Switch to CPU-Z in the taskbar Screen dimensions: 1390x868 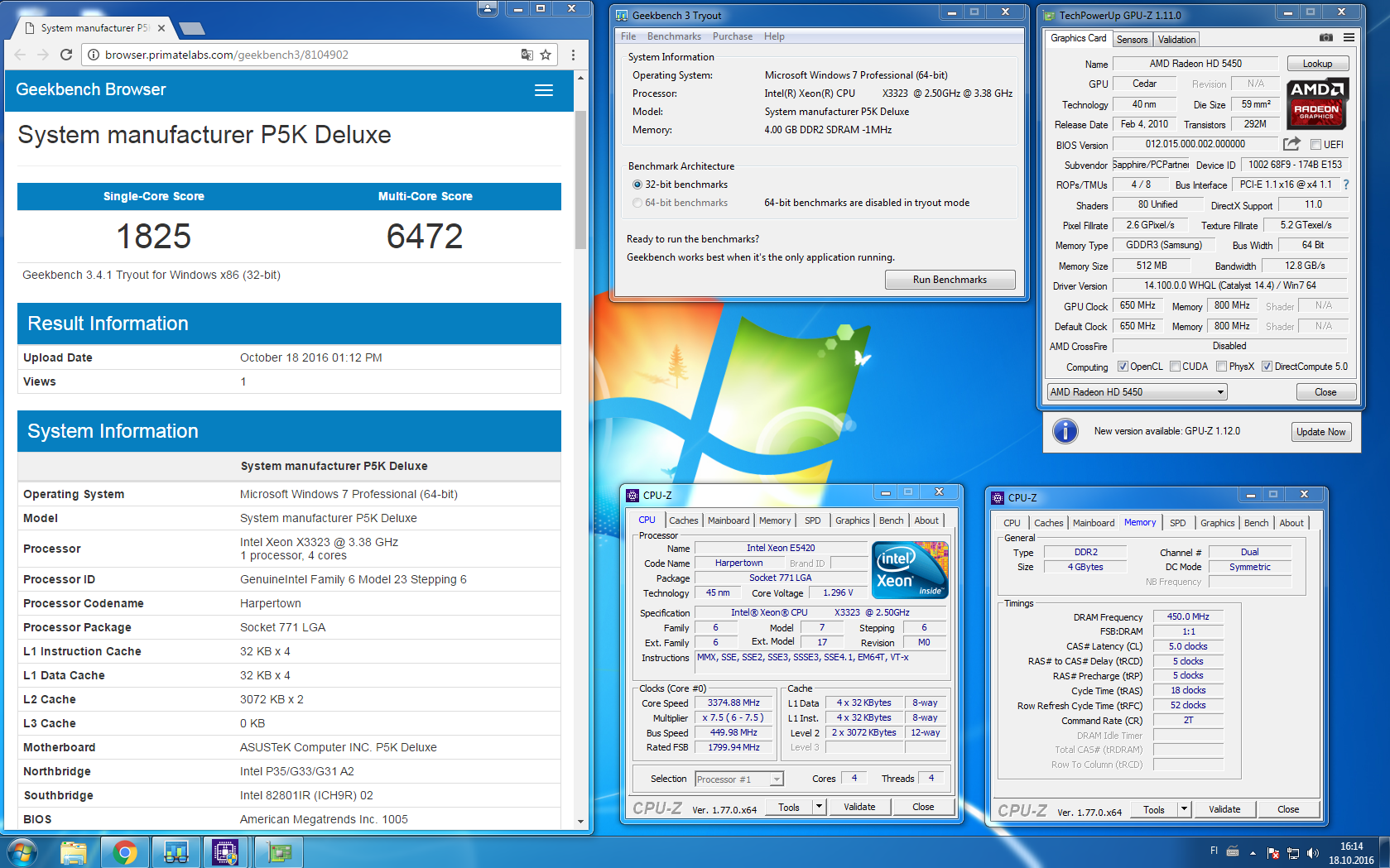(x=225, y=852)
